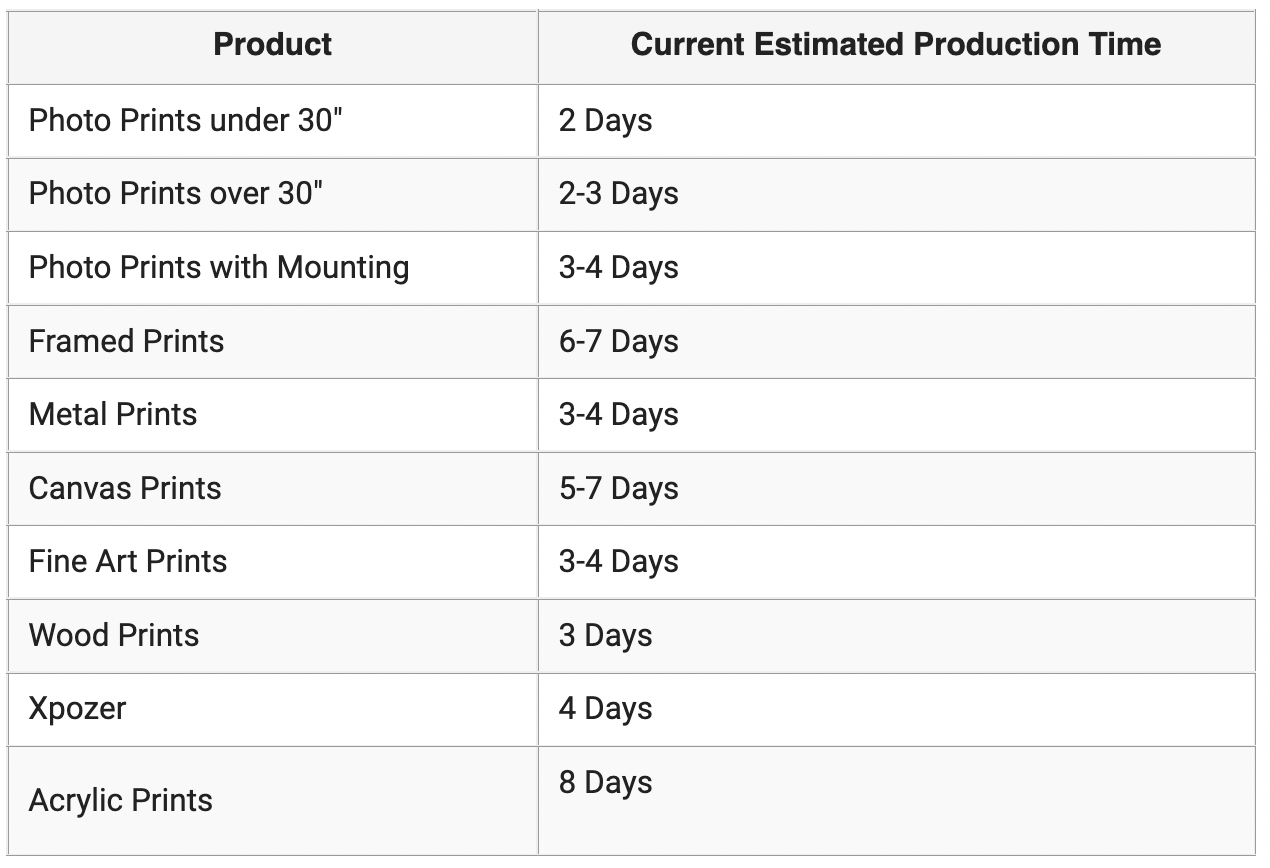Click the 3-4 Days time for Metal Prints
This screenshot has height=868, width=1270.
[618, 415]
